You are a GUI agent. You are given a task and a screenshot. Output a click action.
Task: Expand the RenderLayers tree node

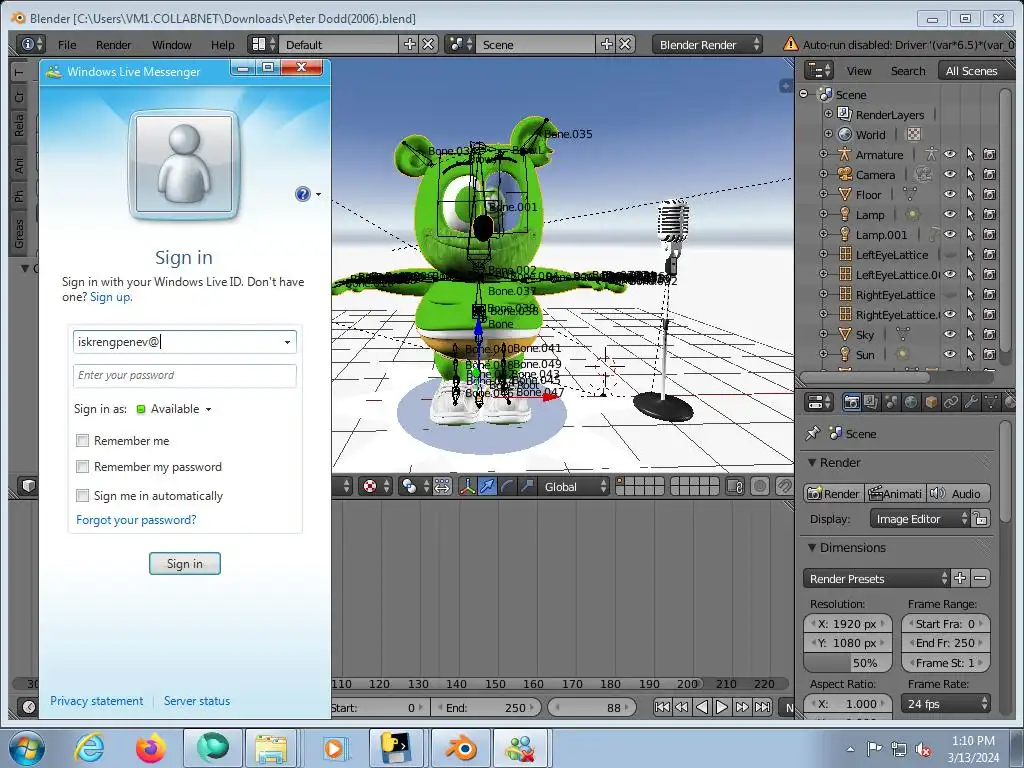pyautogui.click(x=829, y=114)
